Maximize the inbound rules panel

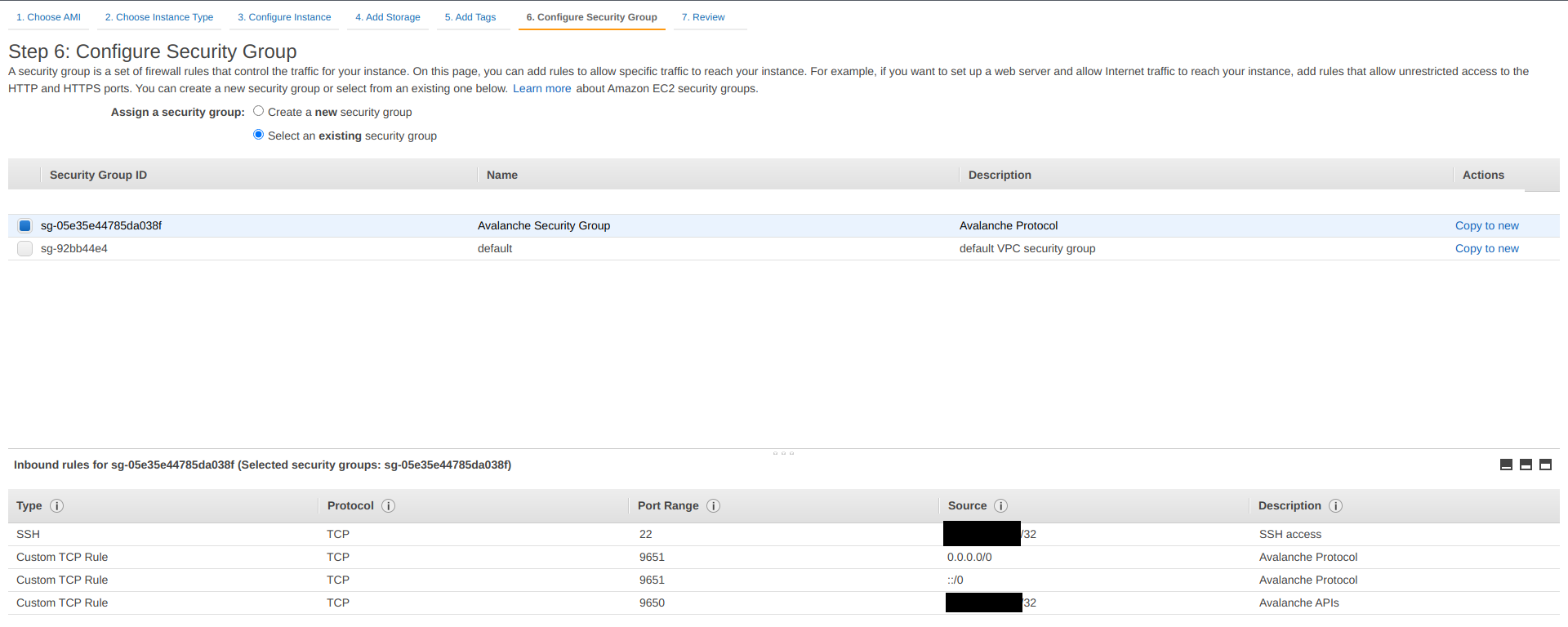[1545, 465]
